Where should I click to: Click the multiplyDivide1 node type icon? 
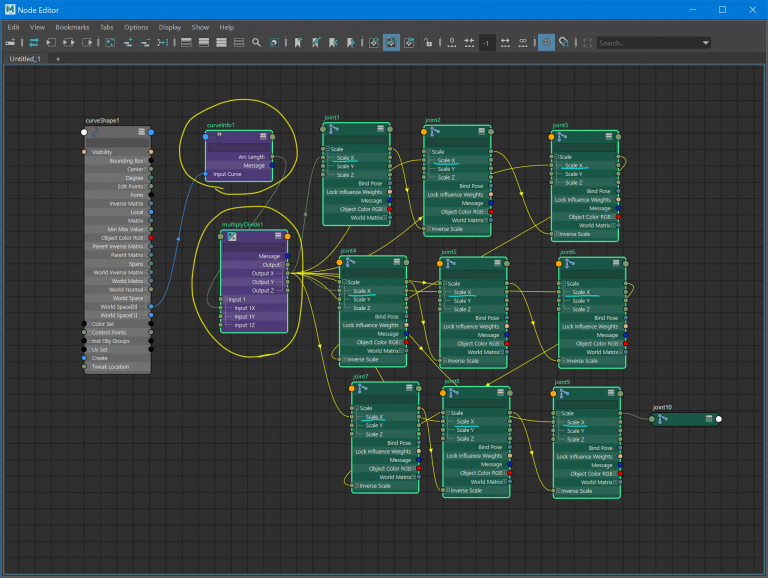pos(232,237)
